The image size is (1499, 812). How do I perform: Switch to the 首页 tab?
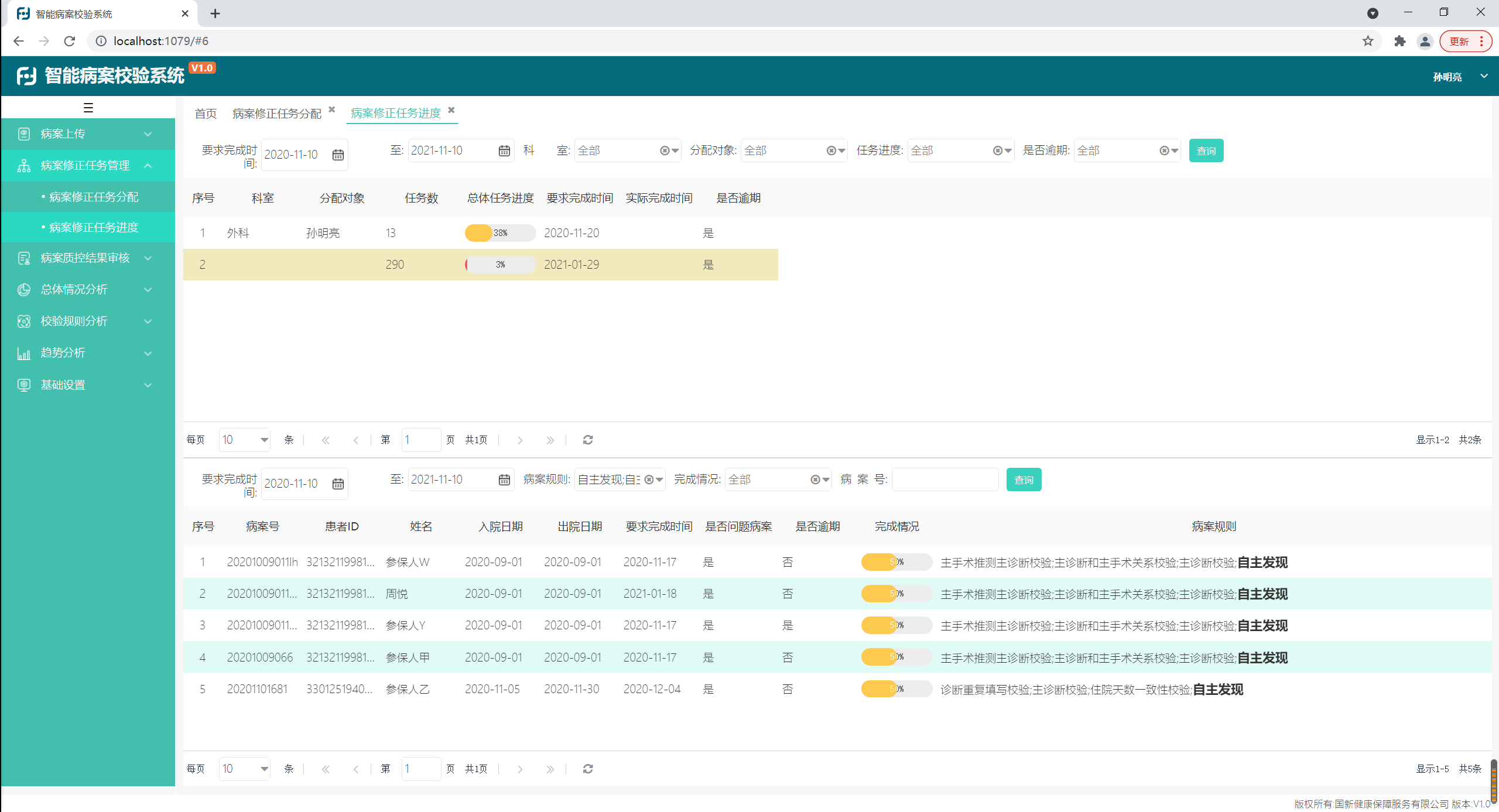click(x=206, y=114)
